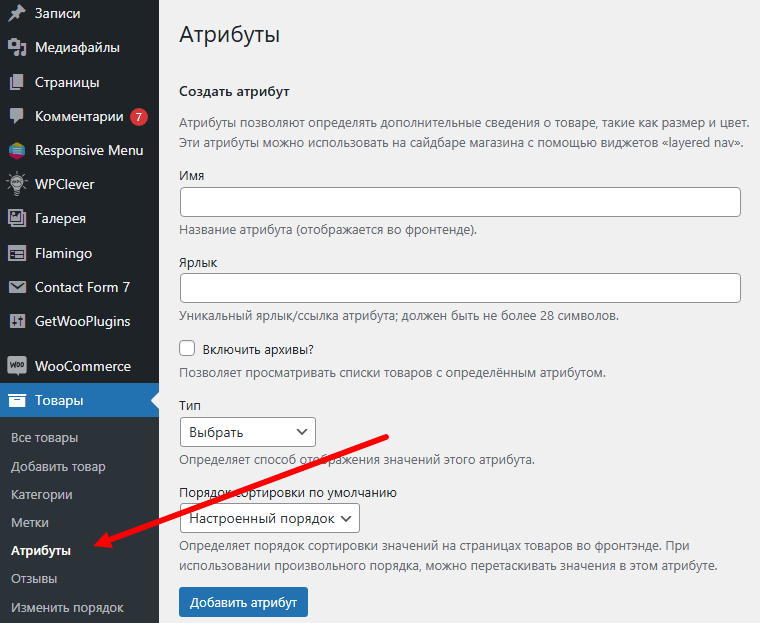Open the Комментарии speech bubble icon

[x=17, y=116]
